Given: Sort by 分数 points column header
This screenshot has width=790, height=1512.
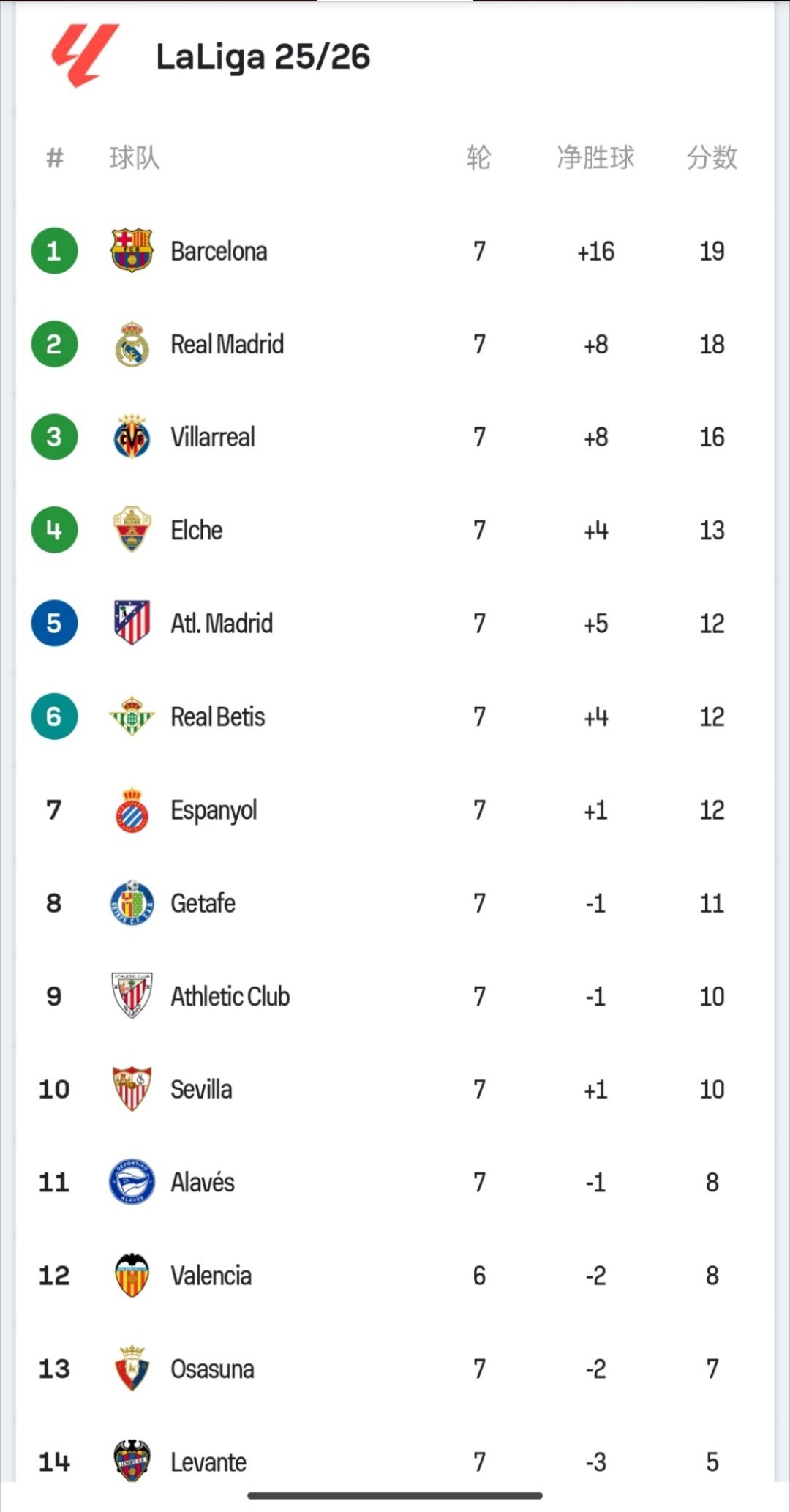Looking at the screenshot, I should coord(712,157).
